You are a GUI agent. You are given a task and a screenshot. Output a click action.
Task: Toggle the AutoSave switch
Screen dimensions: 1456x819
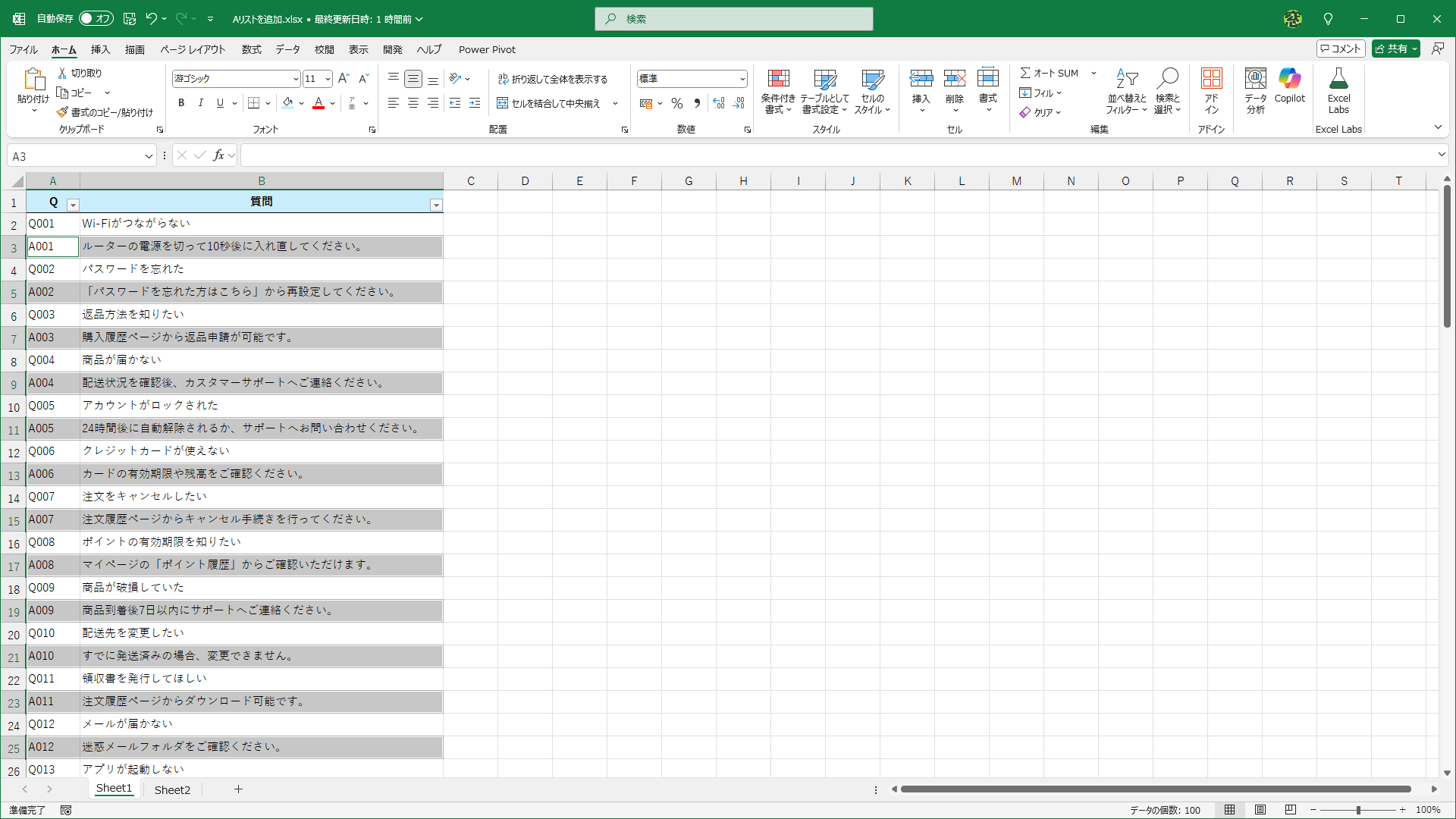[x=96, y=18]
